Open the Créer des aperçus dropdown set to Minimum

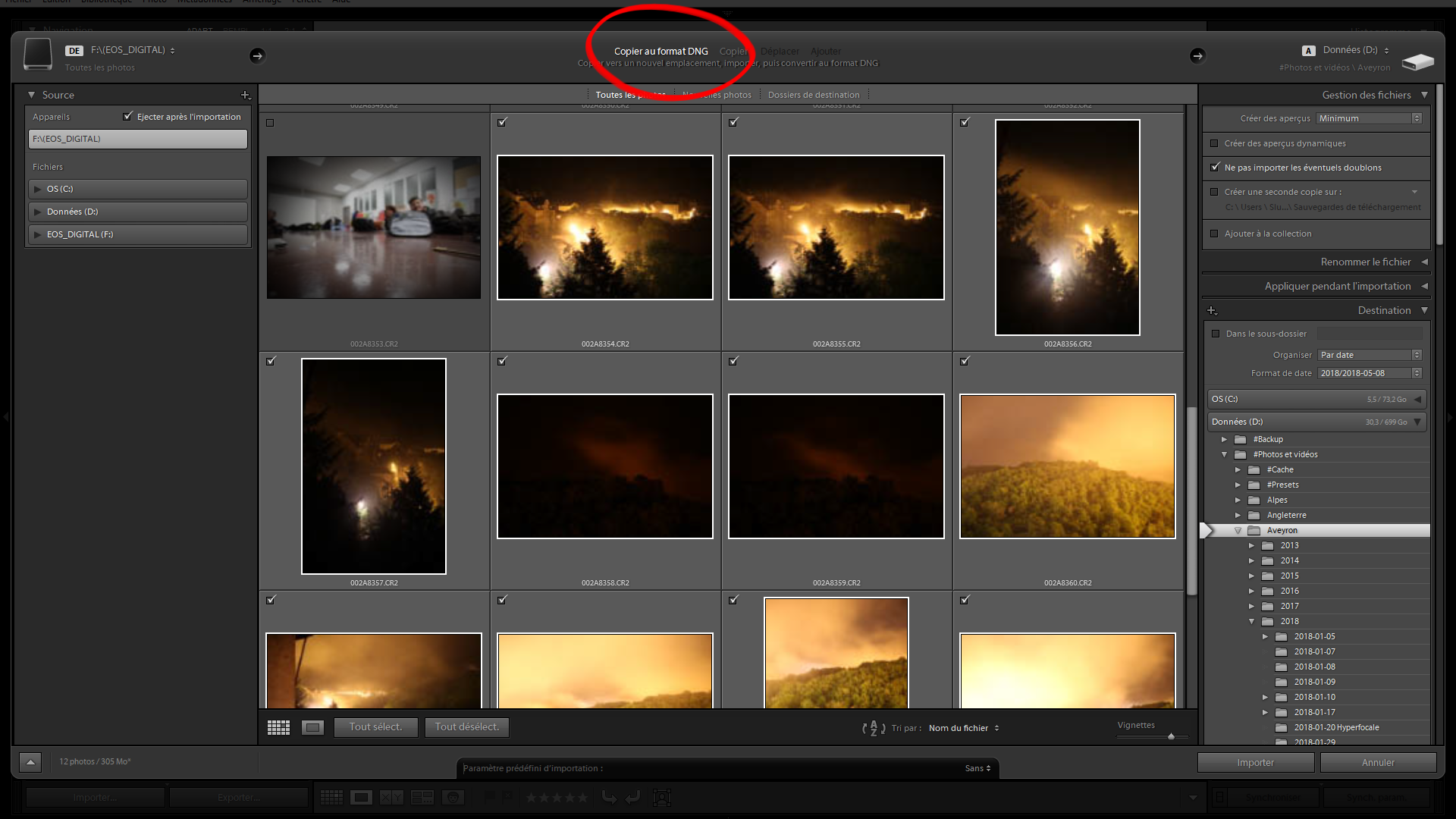(x=1367, y=118)
